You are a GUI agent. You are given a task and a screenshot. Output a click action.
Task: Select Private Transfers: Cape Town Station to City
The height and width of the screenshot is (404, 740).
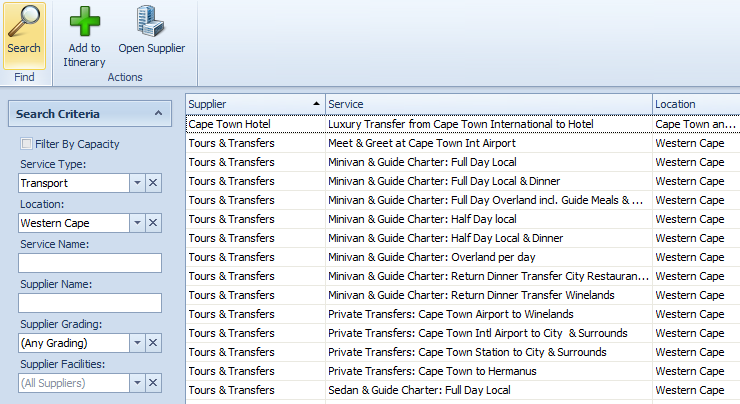pos(488,352)
